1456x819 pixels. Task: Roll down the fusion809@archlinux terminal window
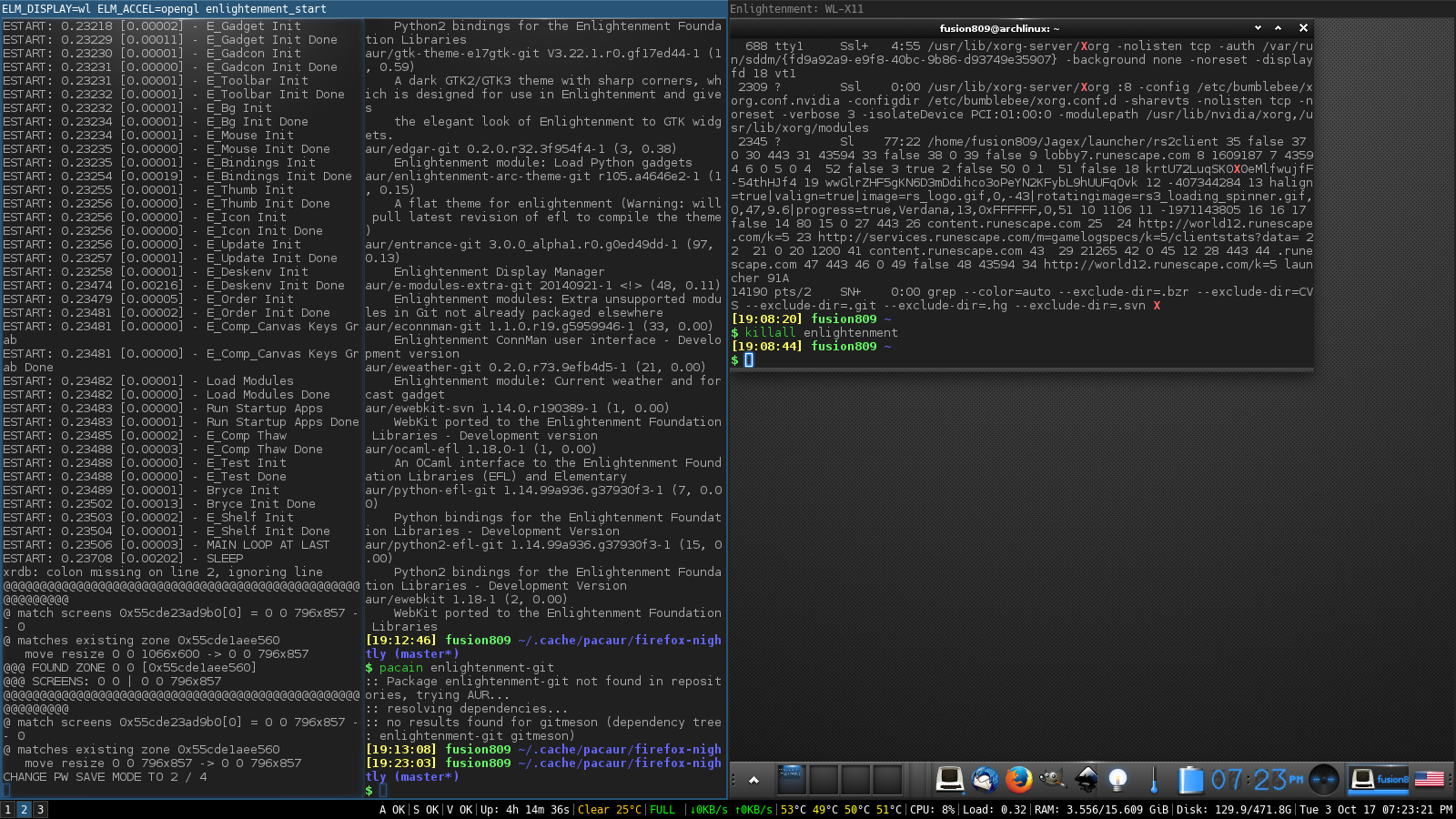[x=1259, y=28]
